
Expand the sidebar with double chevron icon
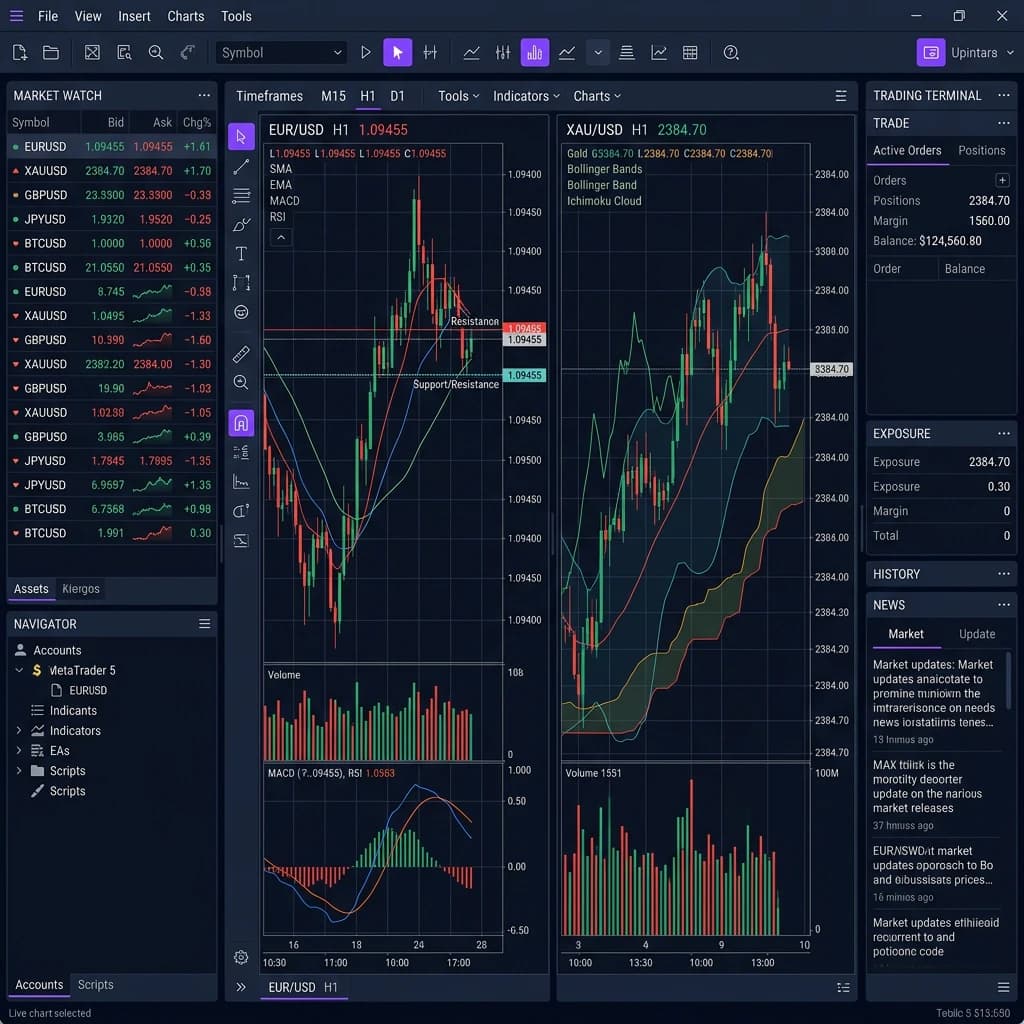click(241, 987)
